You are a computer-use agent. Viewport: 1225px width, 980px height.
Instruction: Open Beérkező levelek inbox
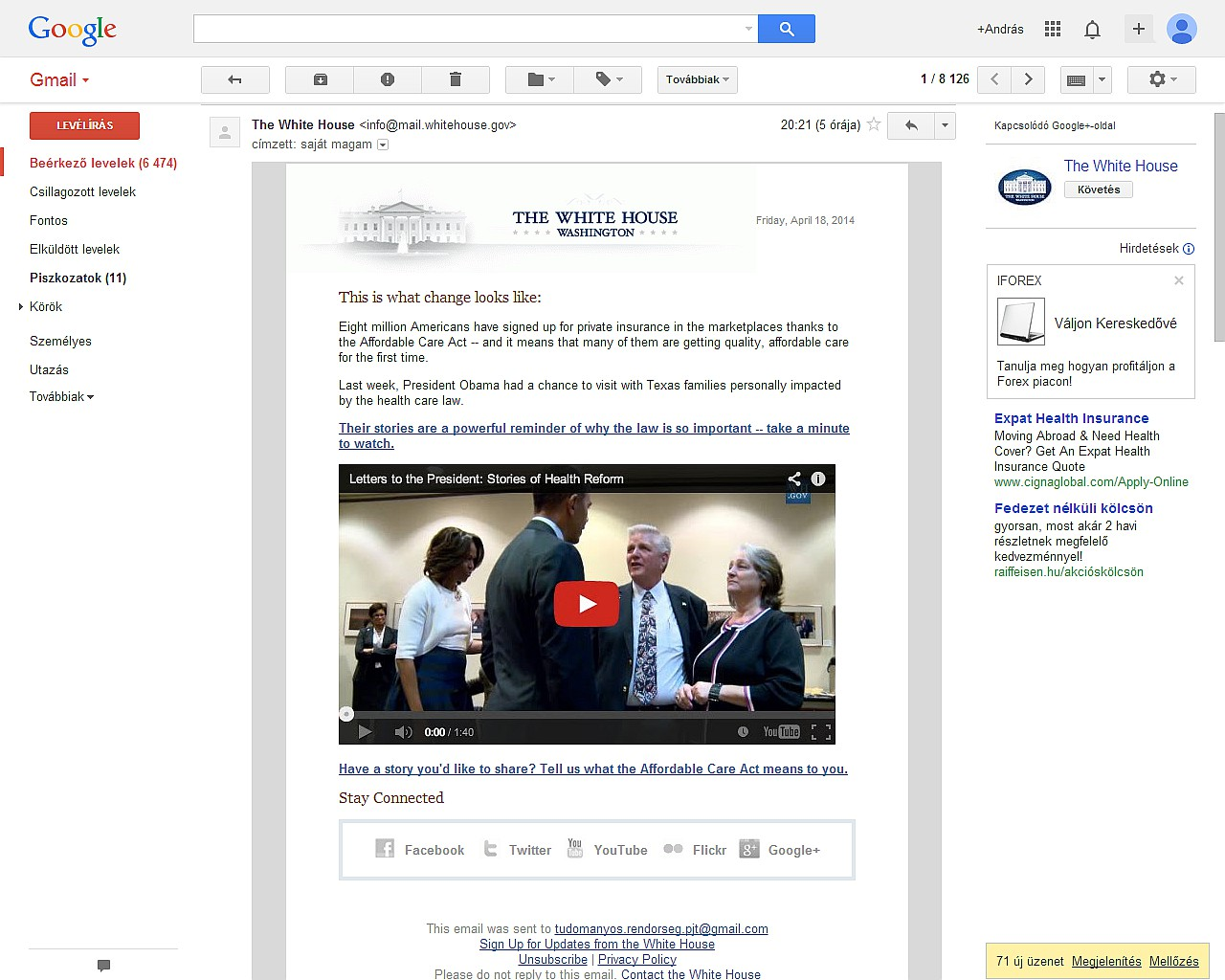pos(103,163)
